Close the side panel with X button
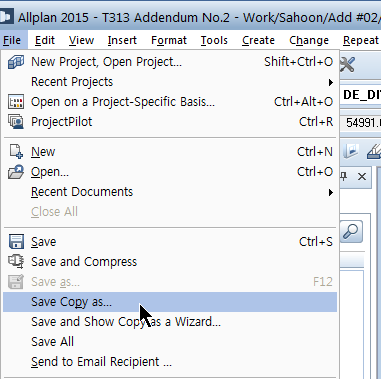Image resolution: width=381 pixels, height=379 pixels. pos(362,176)
